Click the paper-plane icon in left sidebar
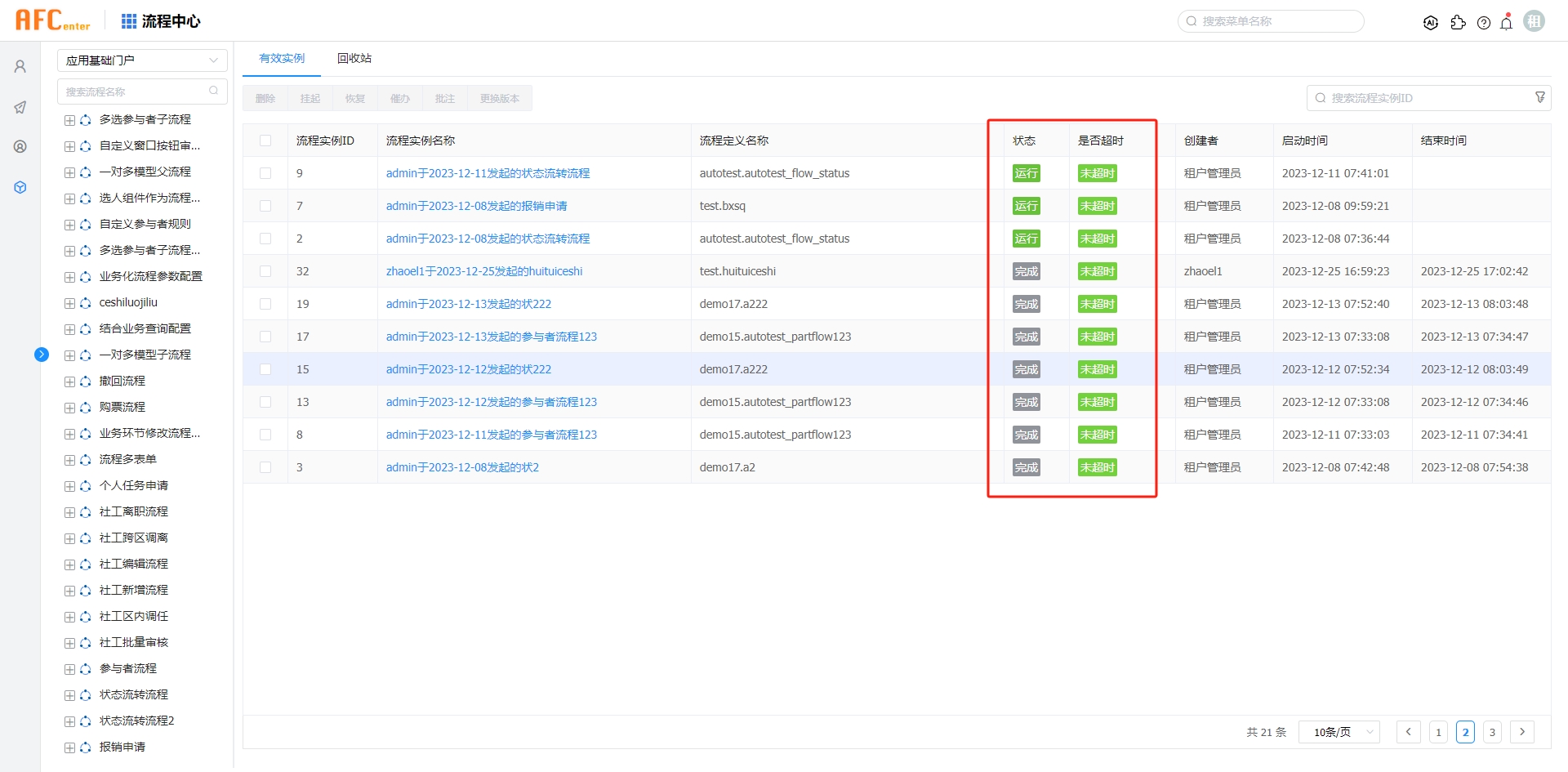This screenshot has height=772, width=1568. pyautogui.click(x=20, y=107)
